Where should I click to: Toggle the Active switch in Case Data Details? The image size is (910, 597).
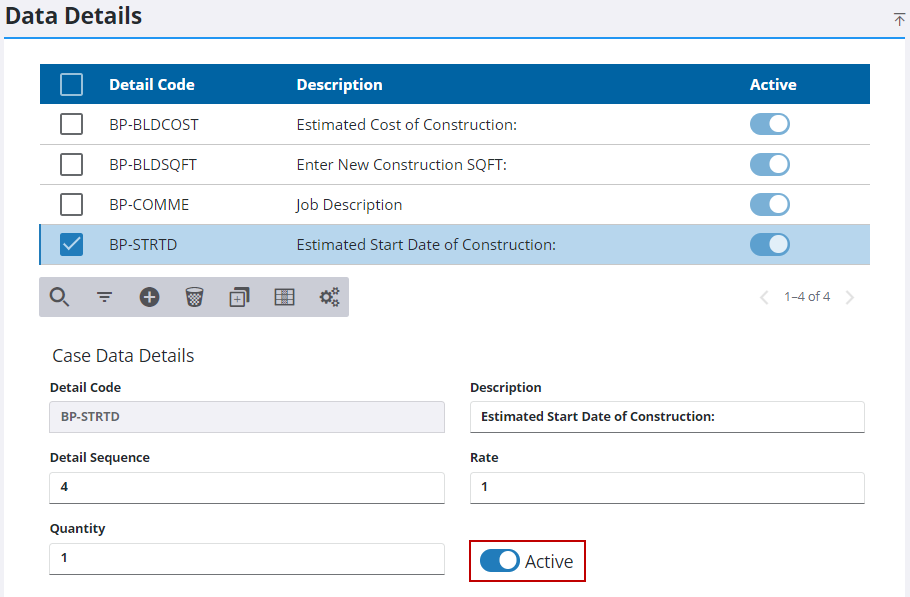click(x=500, y=560)
